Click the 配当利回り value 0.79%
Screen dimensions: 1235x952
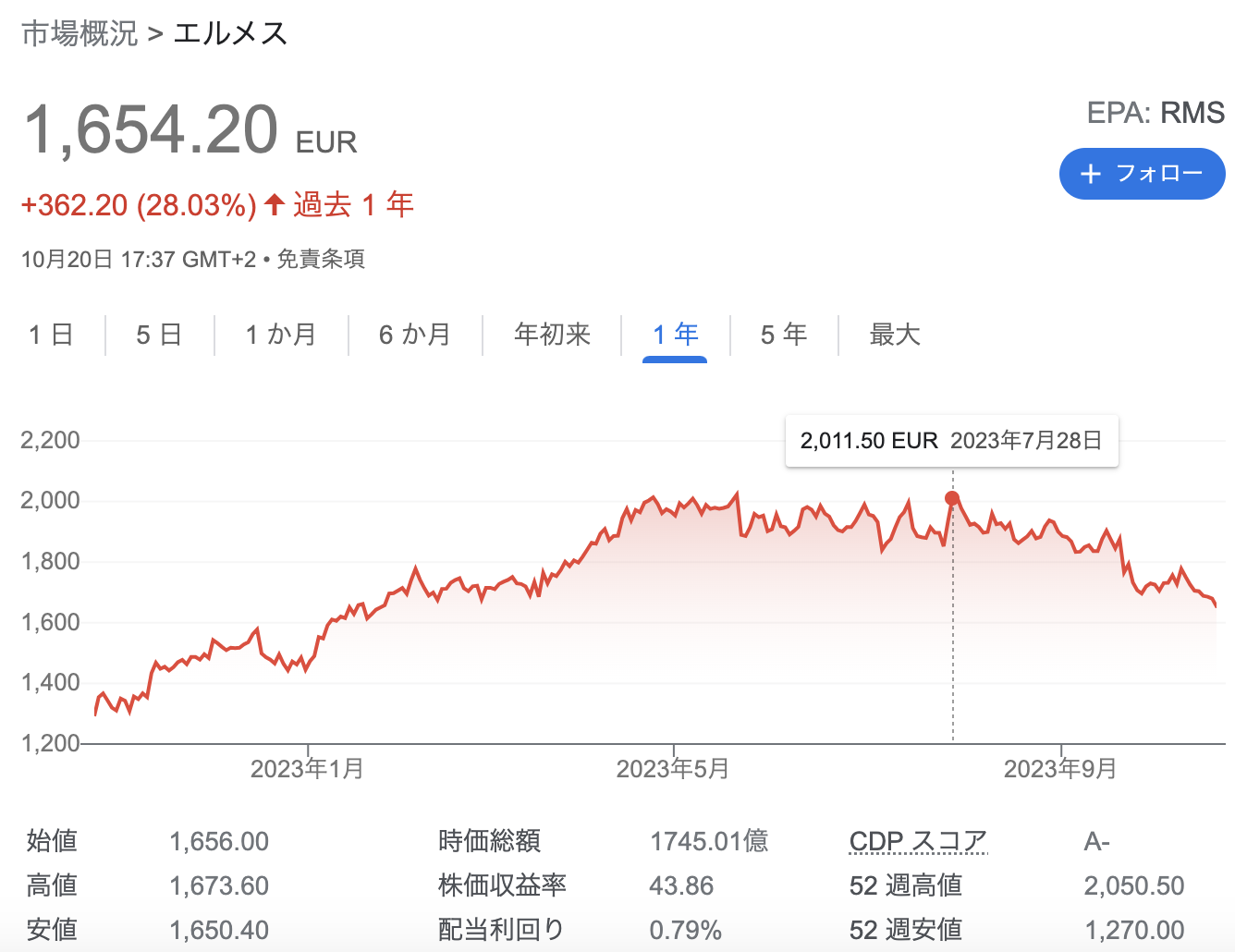(685, 930)
